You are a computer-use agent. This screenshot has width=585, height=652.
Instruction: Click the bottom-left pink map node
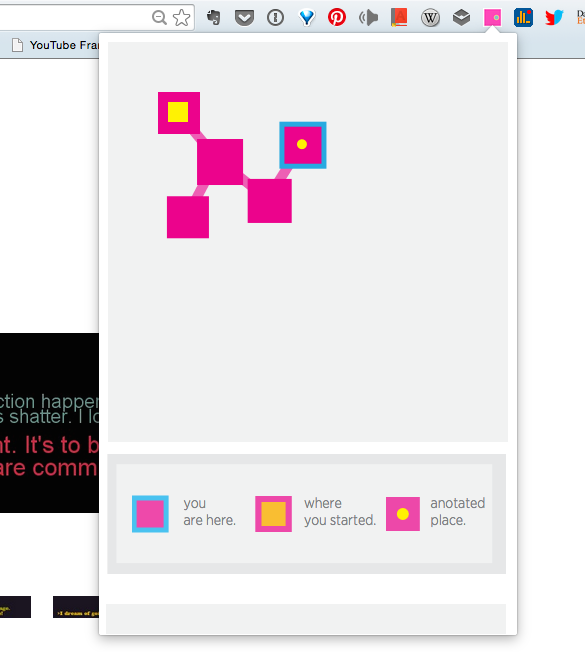tap(188, 217)
